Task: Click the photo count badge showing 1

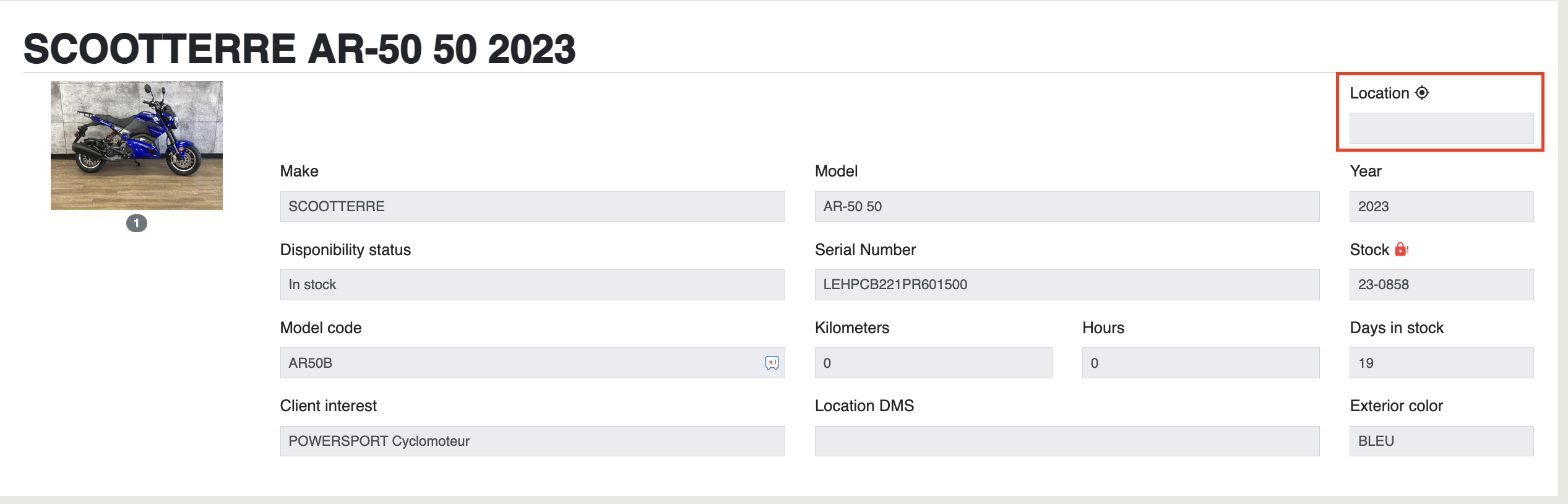Action: click(137, 224)
